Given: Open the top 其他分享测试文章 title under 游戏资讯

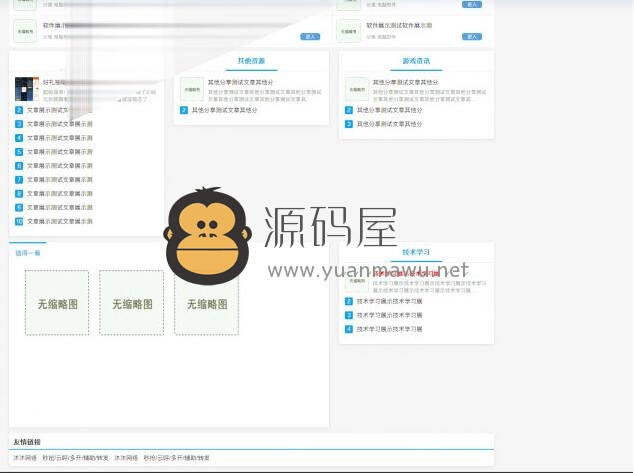Looking at the screenshot, I should (x=405, y=82).
